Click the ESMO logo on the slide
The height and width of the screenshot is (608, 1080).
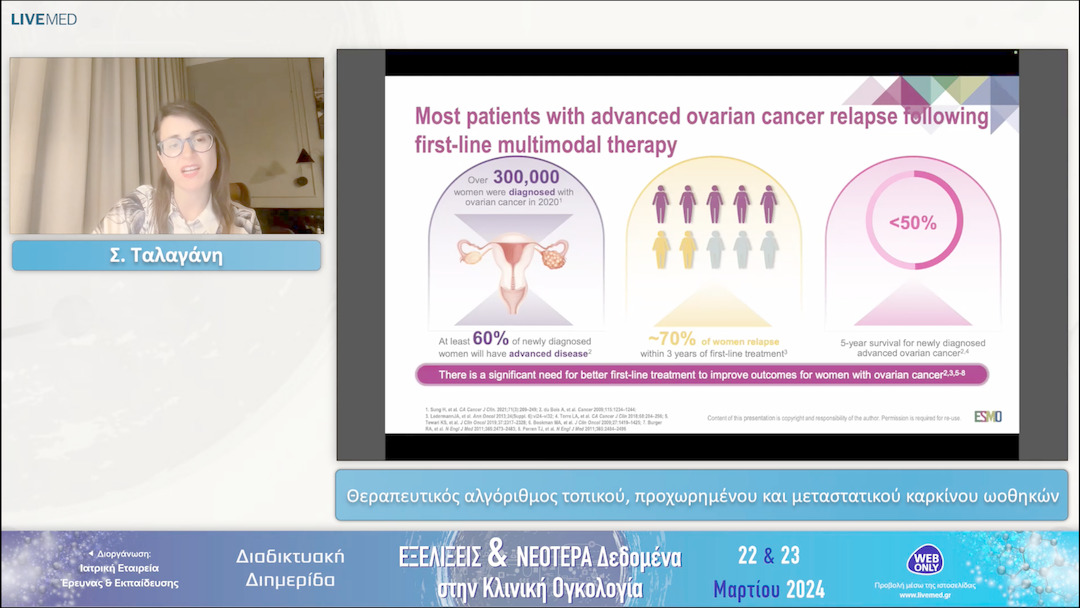coord(988,417)
